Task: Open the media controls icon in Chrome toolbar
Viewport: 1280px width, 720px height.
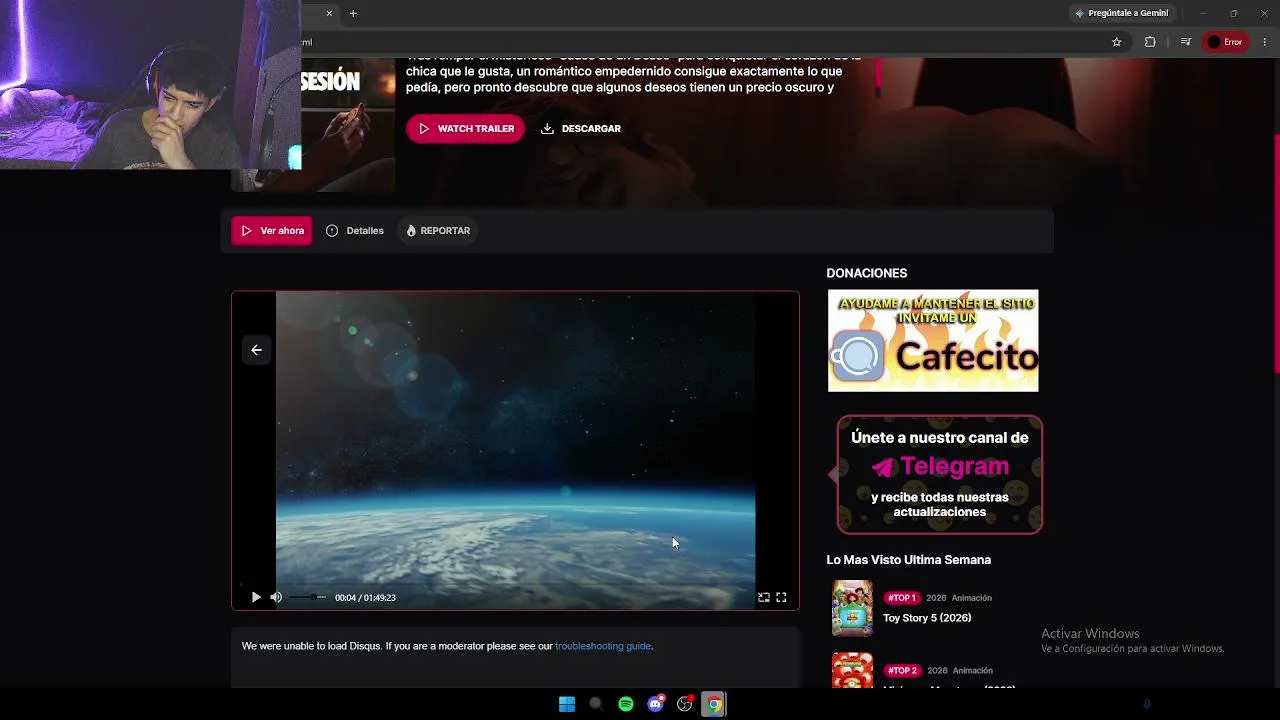Action: click(1186, 42)
